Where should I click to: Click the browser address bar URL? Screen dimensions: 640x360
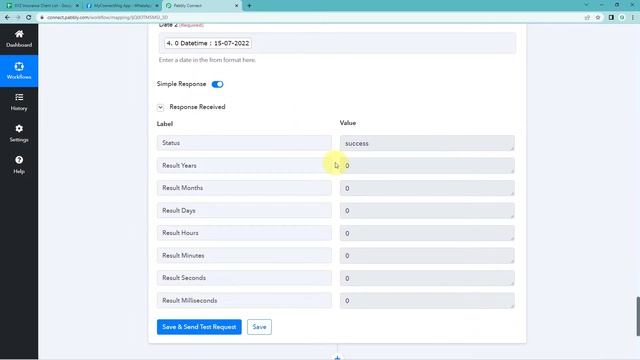click(107, 18)
